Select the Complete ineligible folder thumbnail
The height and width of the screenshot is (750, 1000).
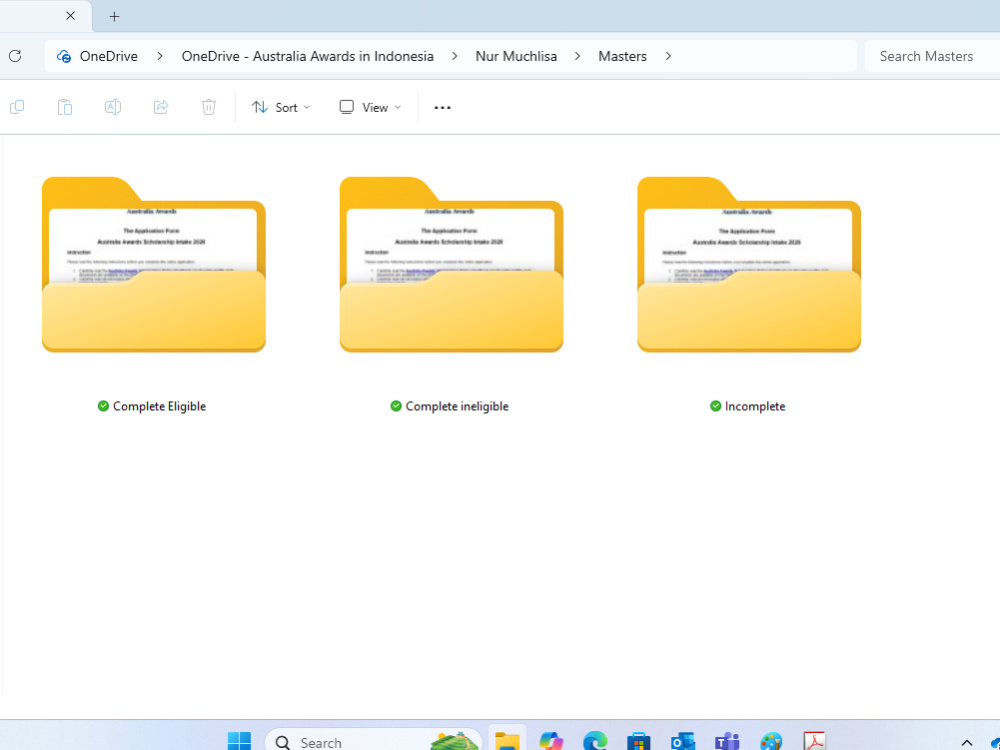click(x=452, y=264)
